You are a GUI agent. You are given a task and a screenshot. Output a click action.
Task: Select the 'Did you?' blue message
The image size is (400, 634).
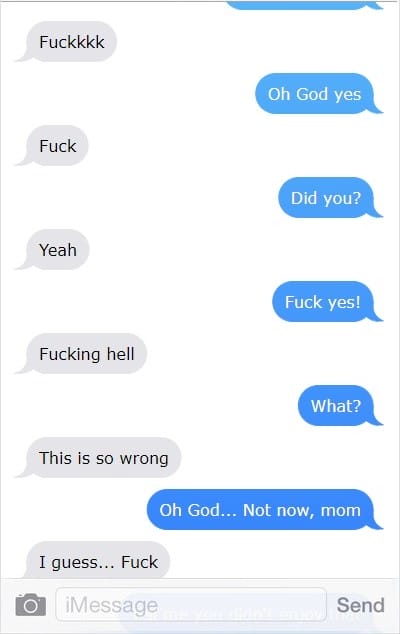click(326, 198)
